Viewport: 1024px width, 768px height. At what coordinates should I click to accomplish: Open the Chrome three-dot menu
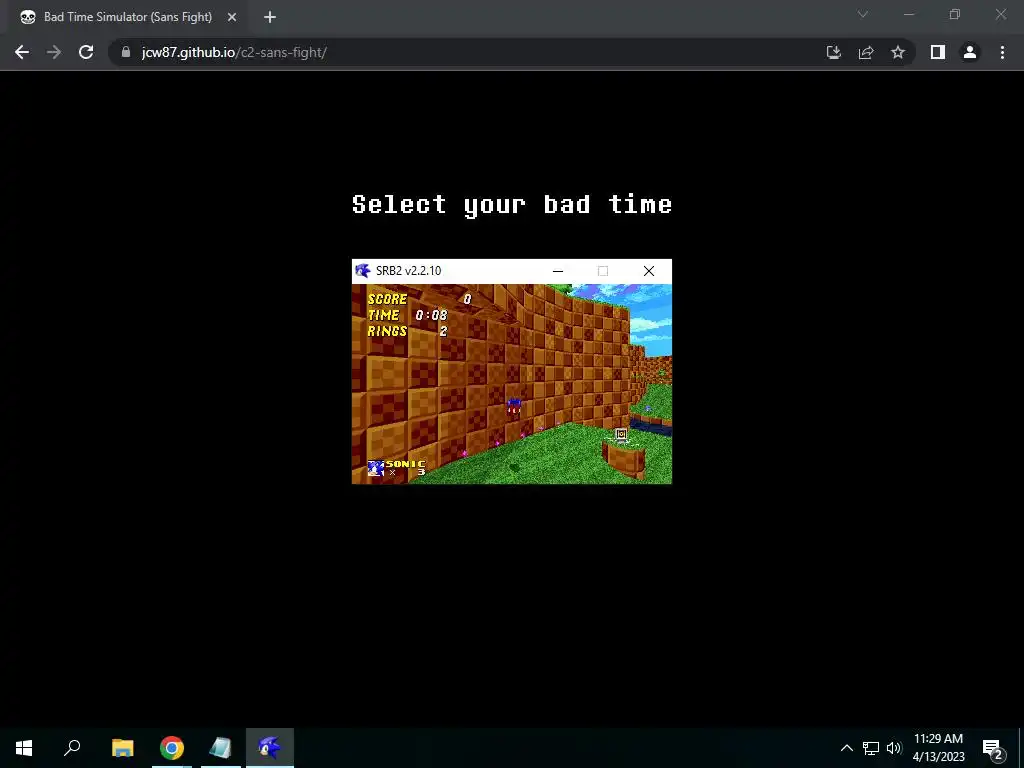[x=1002, y=52]
